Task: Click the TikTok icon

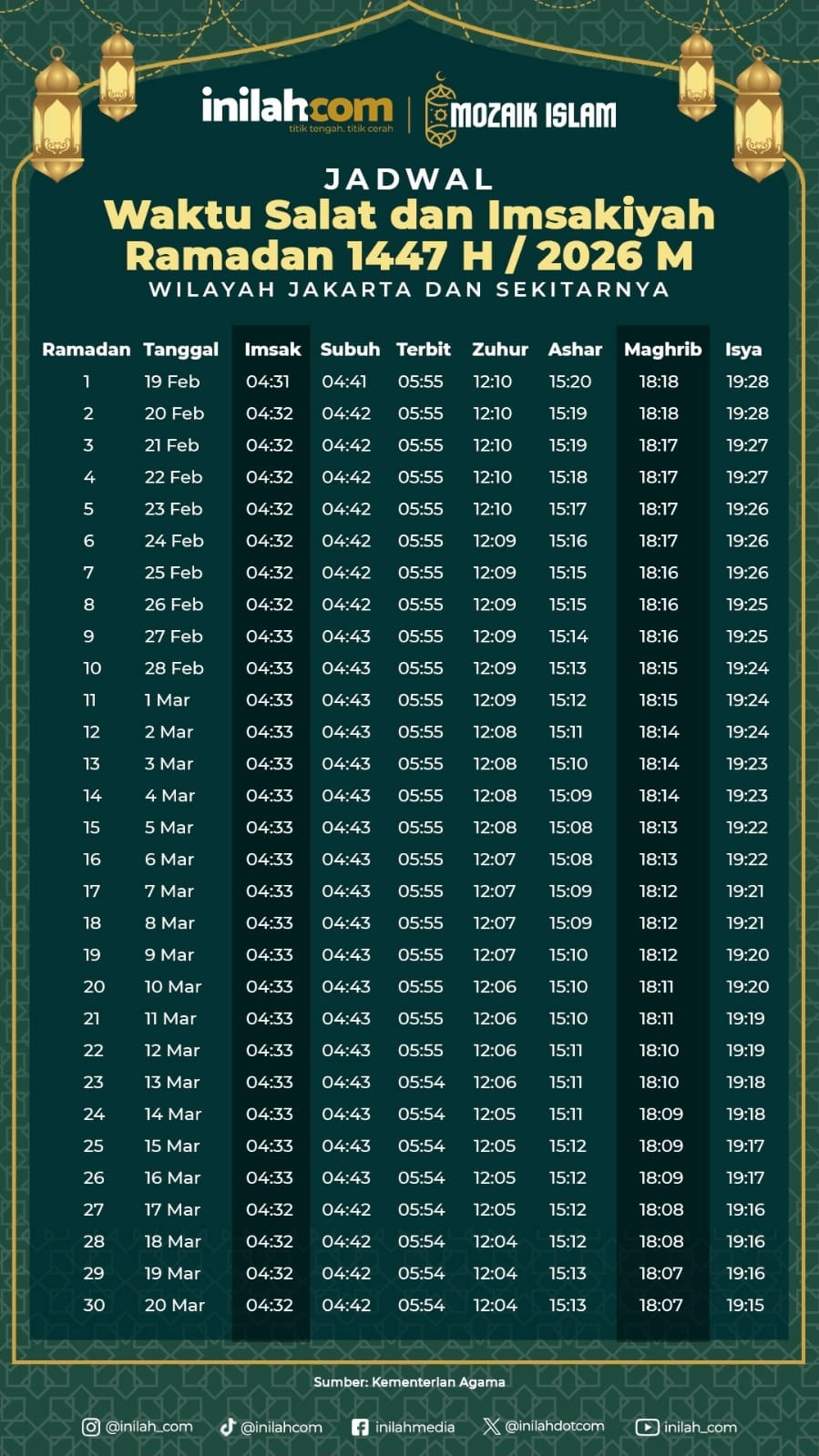Action: 228,1427
